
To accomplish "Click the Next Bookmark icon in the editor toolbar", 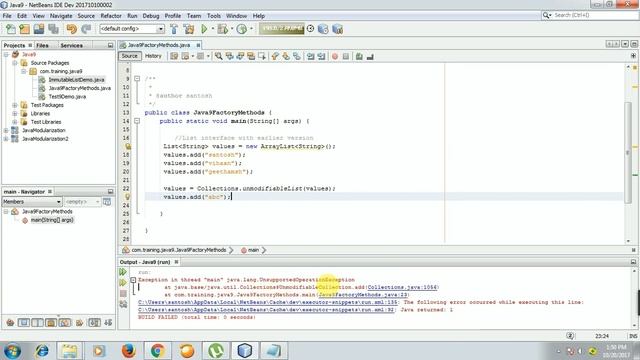I will [x=286, y=56].
